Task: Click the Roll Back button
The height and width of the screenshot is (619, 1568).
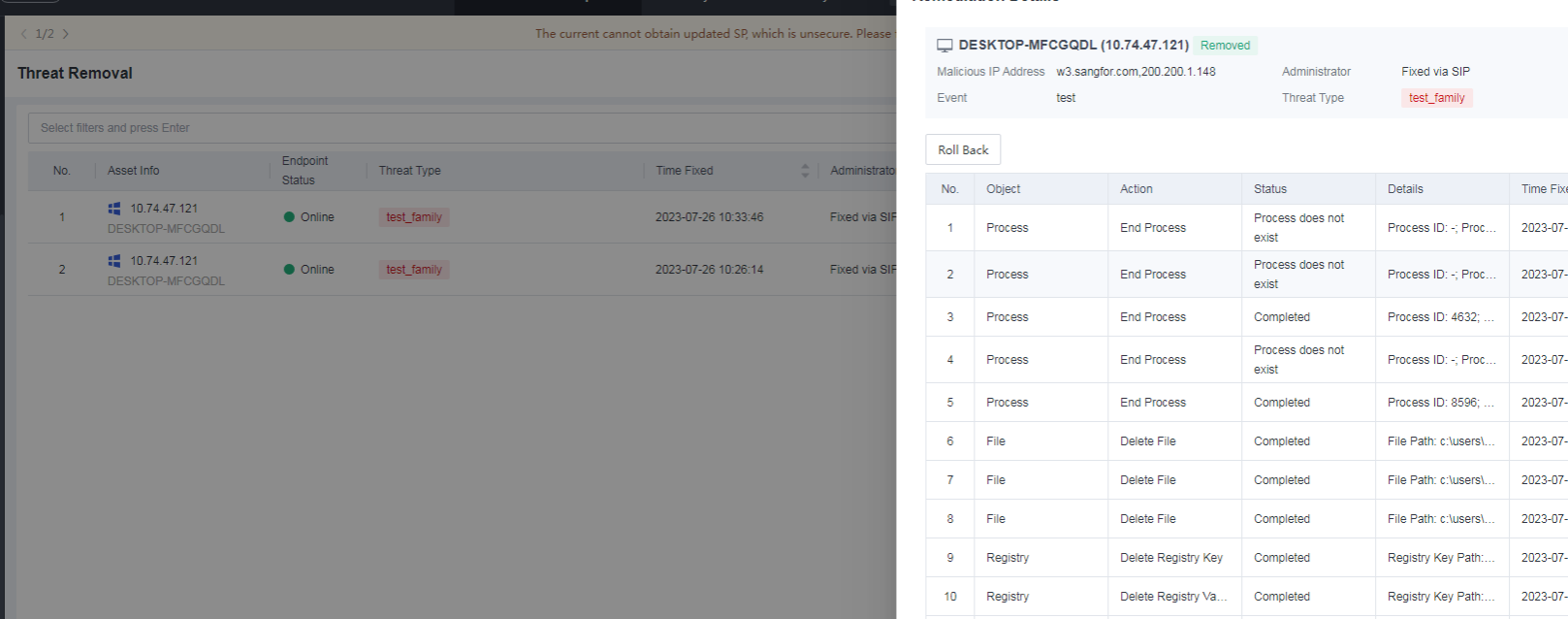Action: coord(963,149)
